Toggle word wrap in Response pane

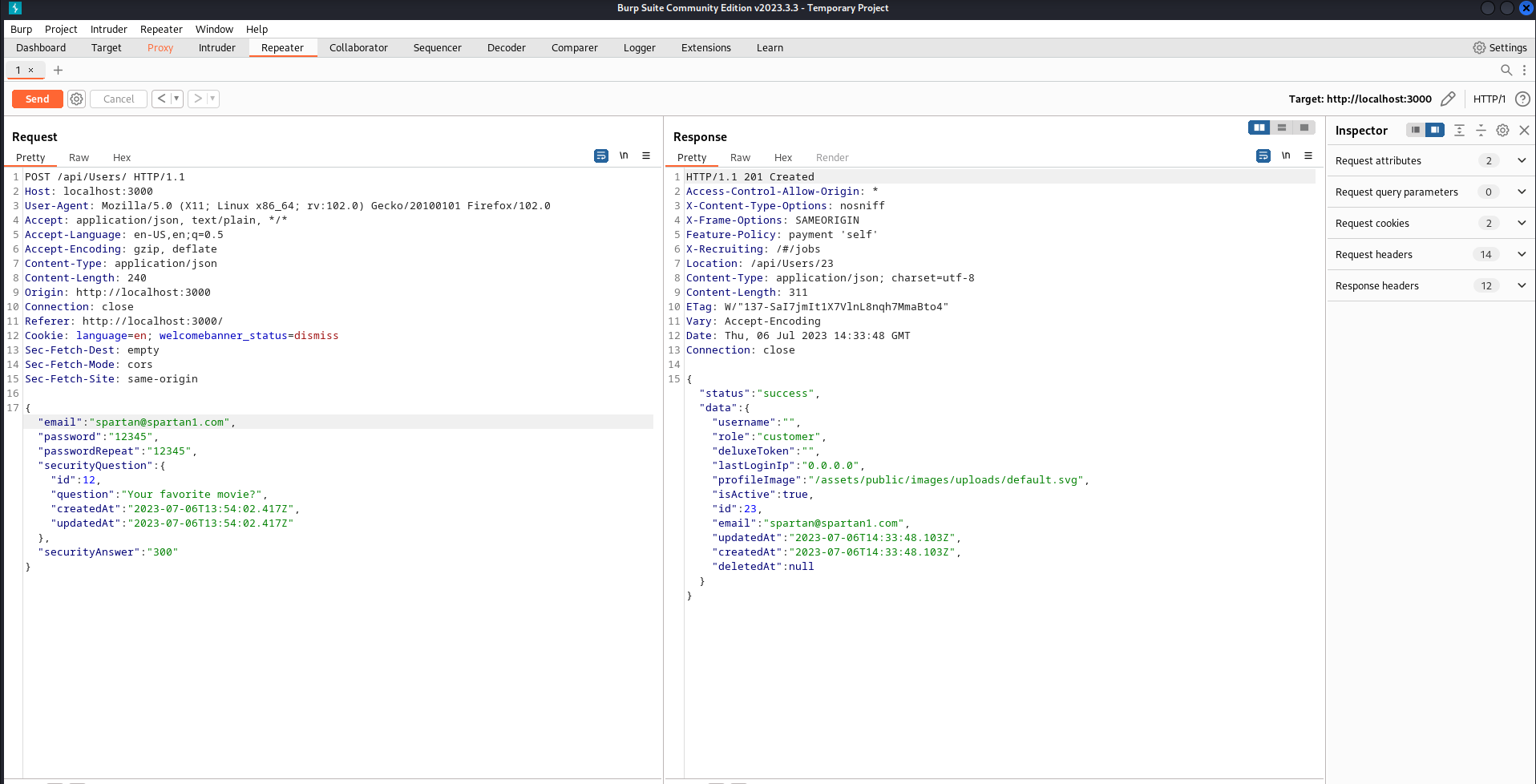(1263, 156)
